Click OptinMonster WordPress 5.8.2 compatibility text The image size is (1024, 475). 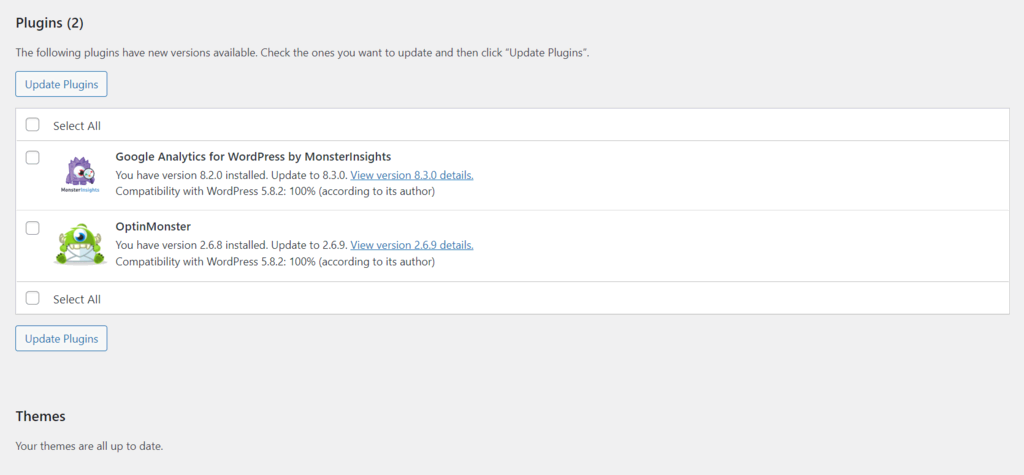(x=275, y=262)
